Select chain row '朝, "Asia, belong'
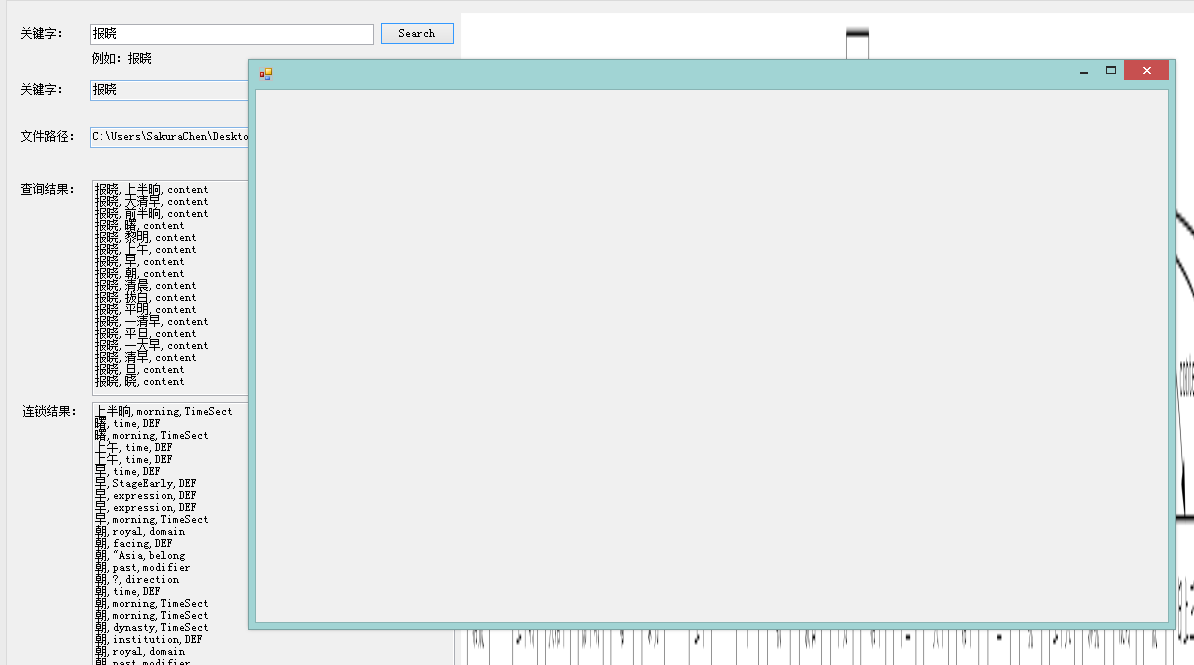 click(x=140, y=556)
